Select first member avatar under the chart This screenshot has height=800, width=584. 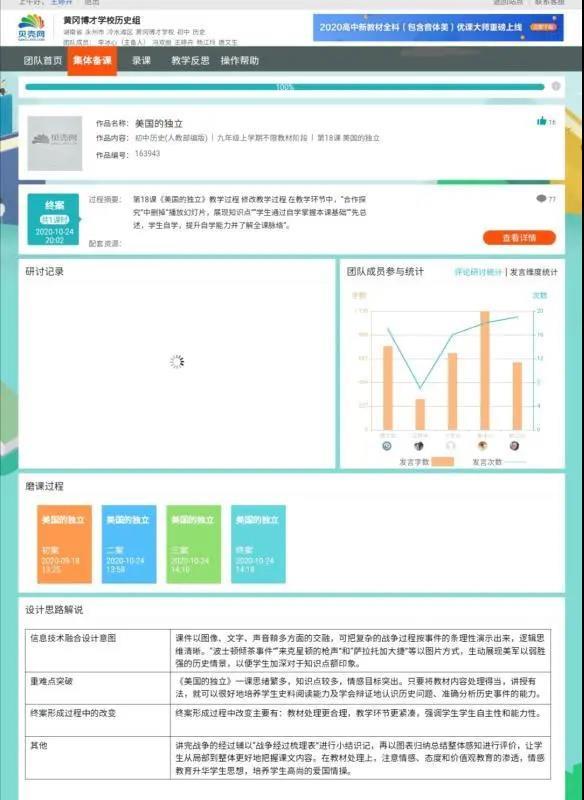tap(387, 445)
